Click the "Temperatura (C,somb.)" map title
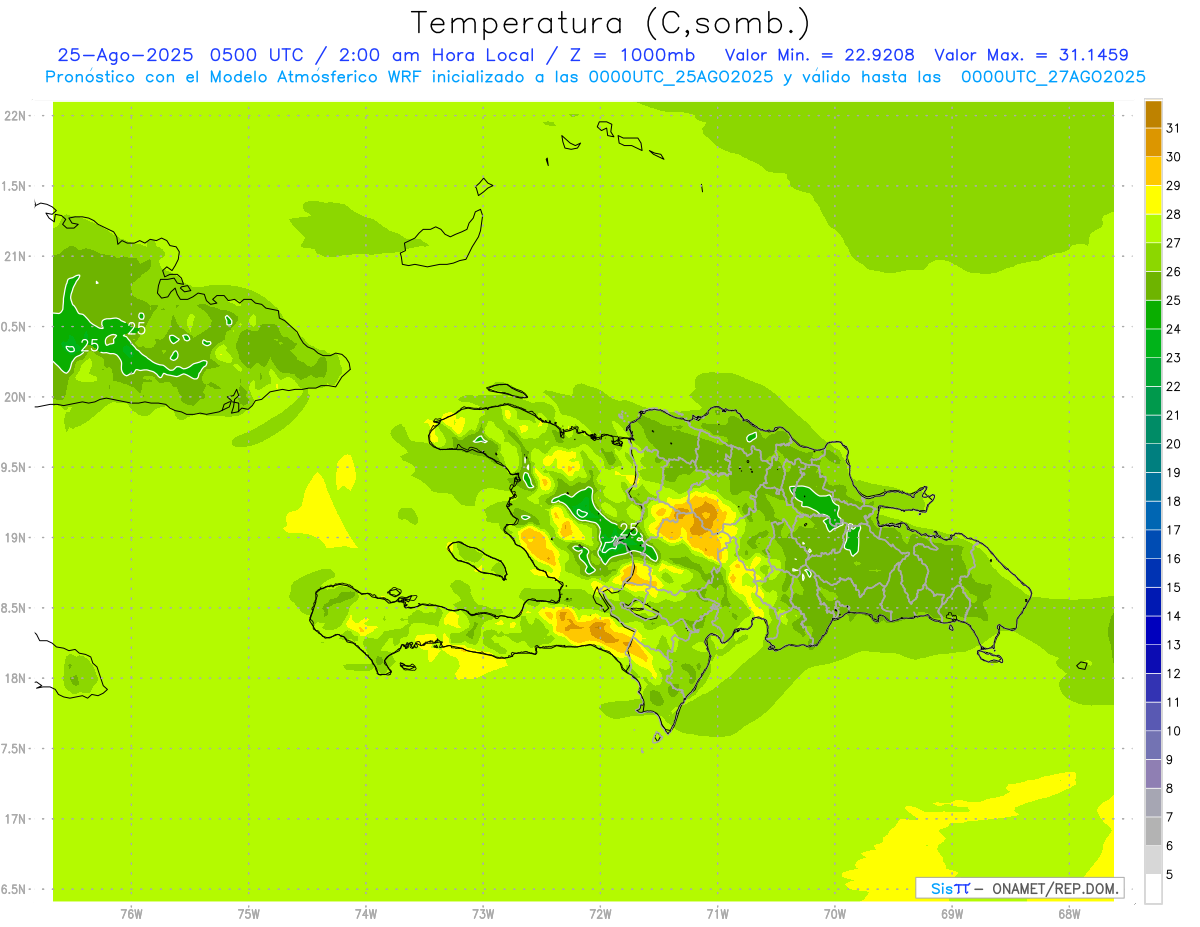The width and height of the screenshot is (1200, 927). pos(611,23)
